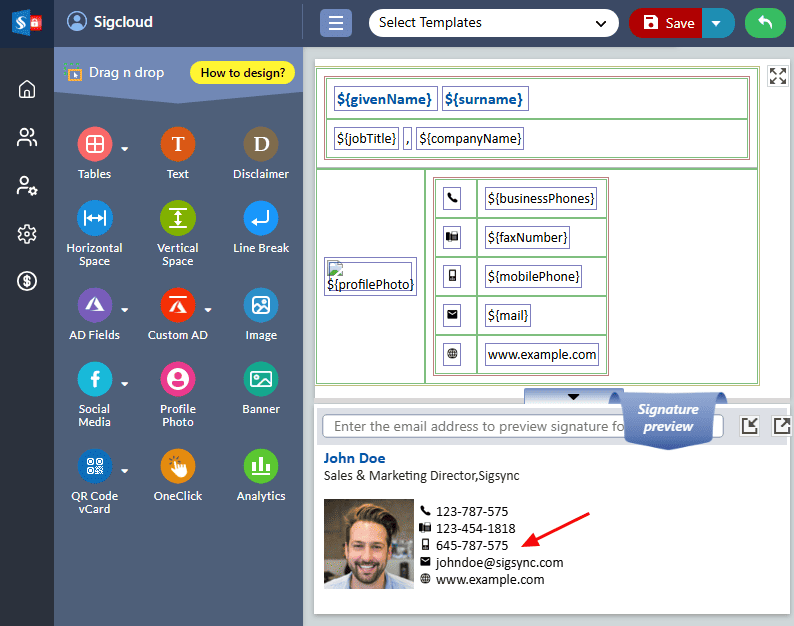Pick the Banner element icon
This screenshot has height=626, width=794.
261,380
